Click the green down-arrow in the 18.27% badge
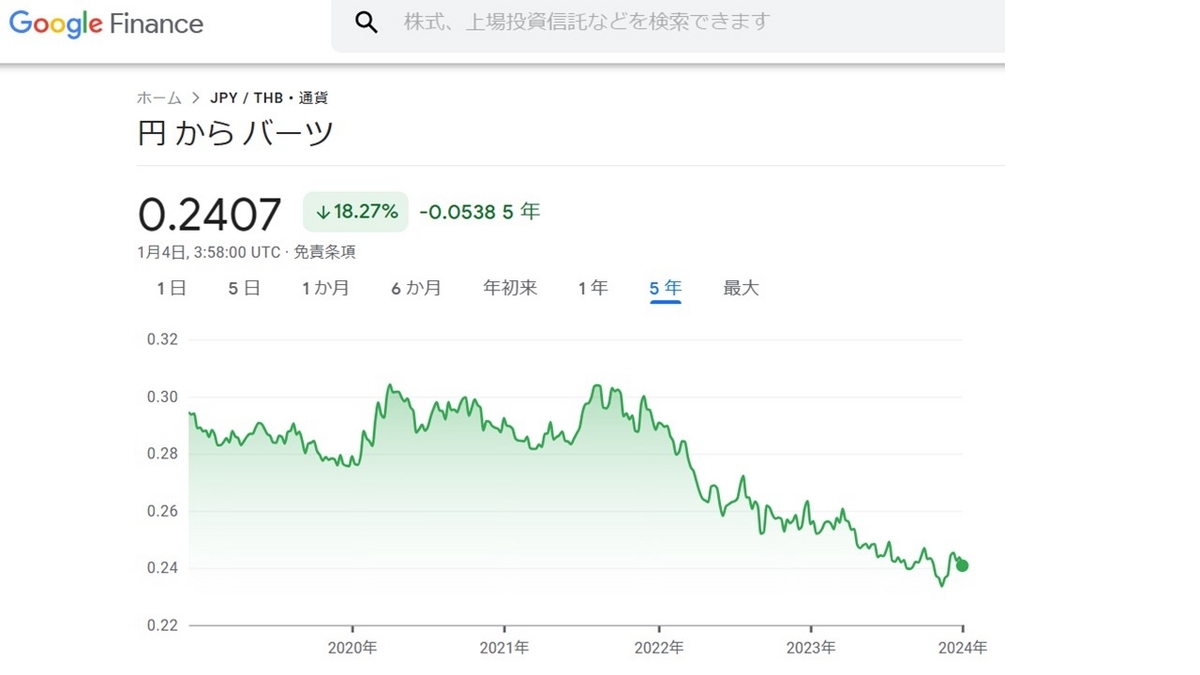Screen dimensions: 1200x675 coord(323,211)
